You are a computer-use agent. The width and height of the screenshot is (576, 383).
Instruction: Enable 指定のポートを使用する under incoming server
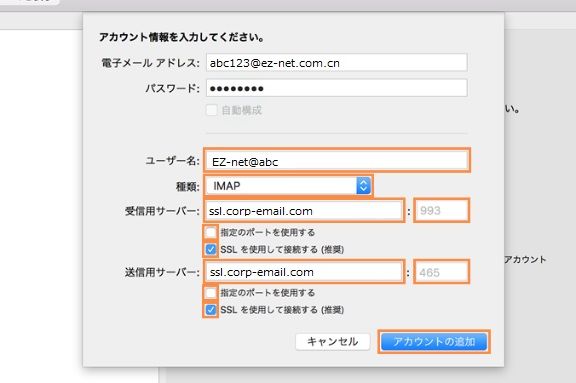pos(211,232)
